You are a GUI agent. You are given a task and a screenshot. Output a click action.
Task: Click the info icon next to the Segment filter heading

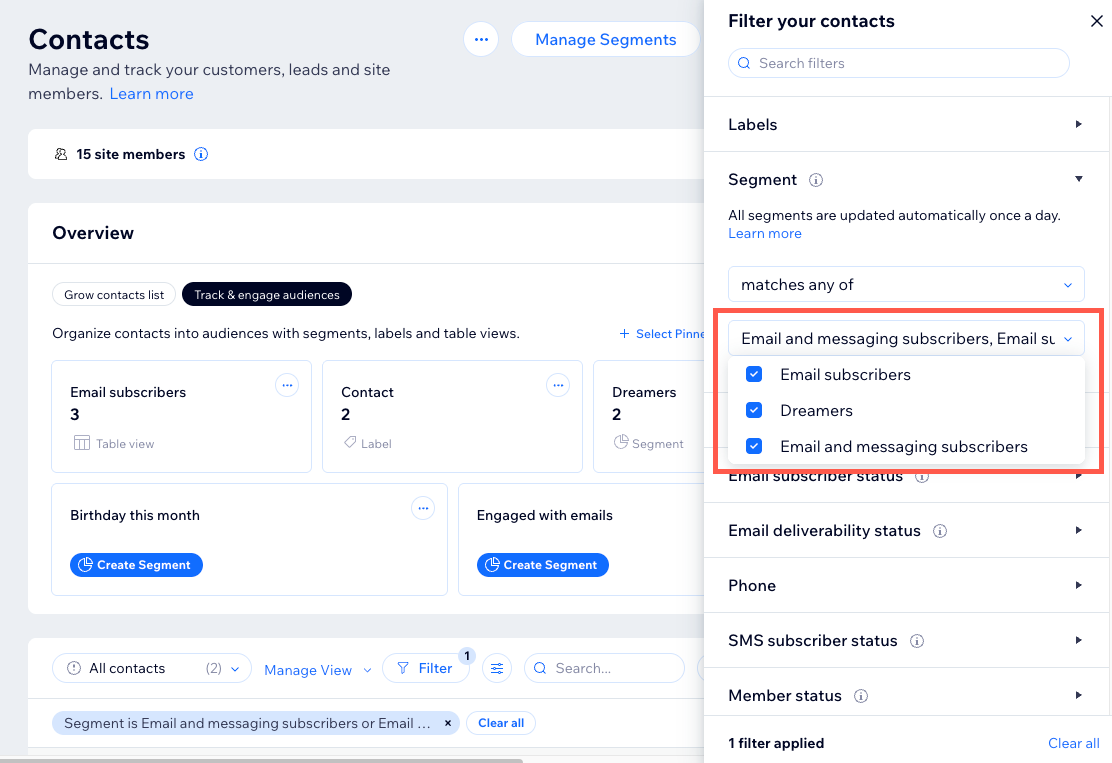click(815, 179)
